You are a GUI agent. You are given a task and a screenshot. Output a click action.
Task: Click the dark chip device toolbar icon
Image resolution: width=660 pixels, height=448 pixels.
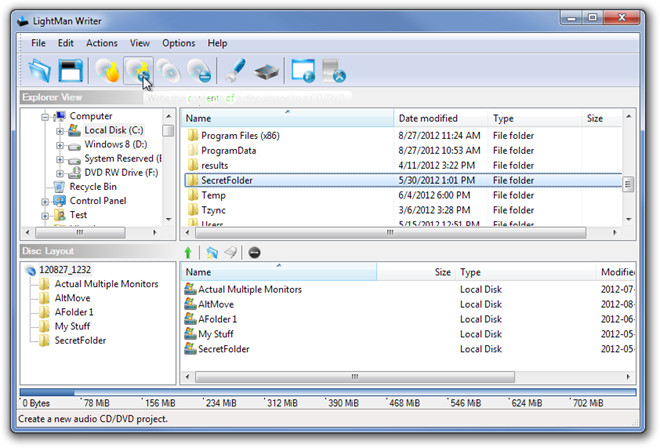[266, 72]
